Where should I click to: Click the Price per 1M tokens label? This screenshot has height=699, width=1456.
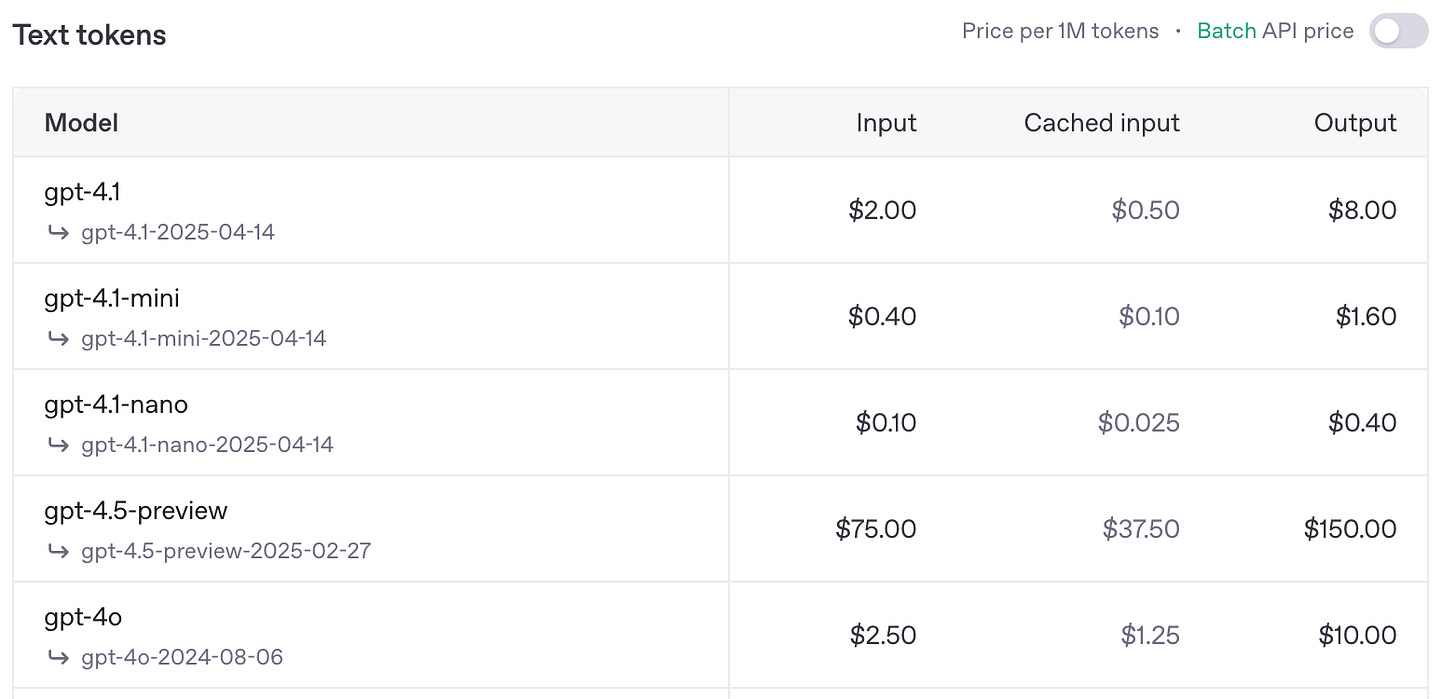pyautogui.click(x=1060, y=31)
